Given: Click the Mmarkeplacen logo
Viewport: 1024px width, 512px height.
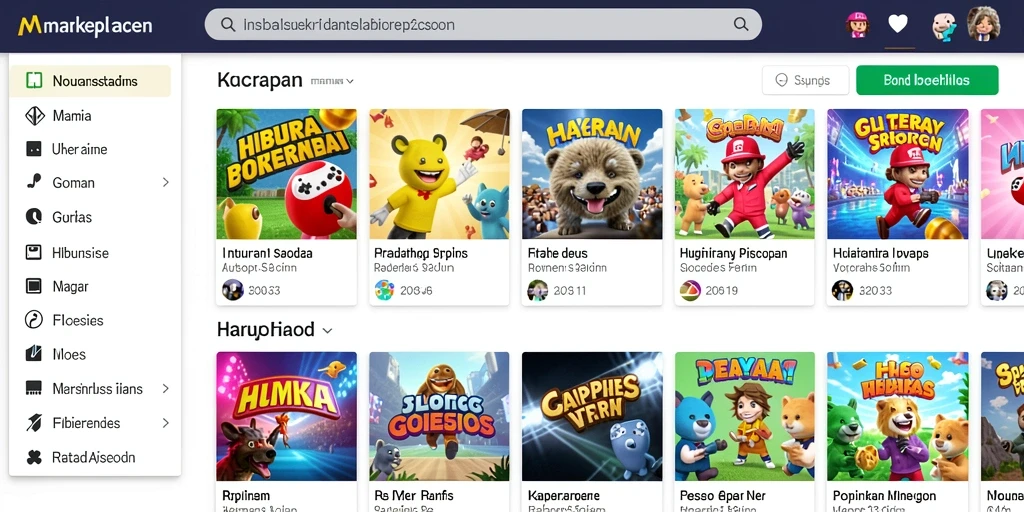Looking at the screenshot, I should coord(85,26).
